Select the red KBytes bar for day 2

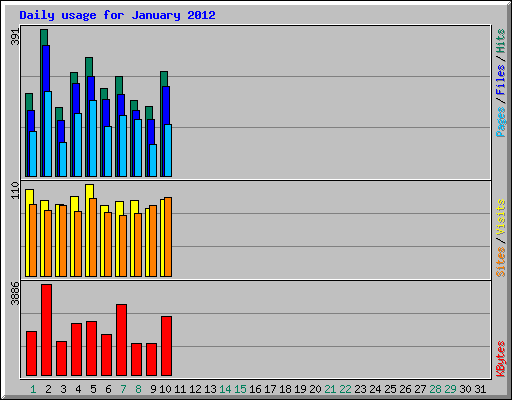tap(46, 330)
